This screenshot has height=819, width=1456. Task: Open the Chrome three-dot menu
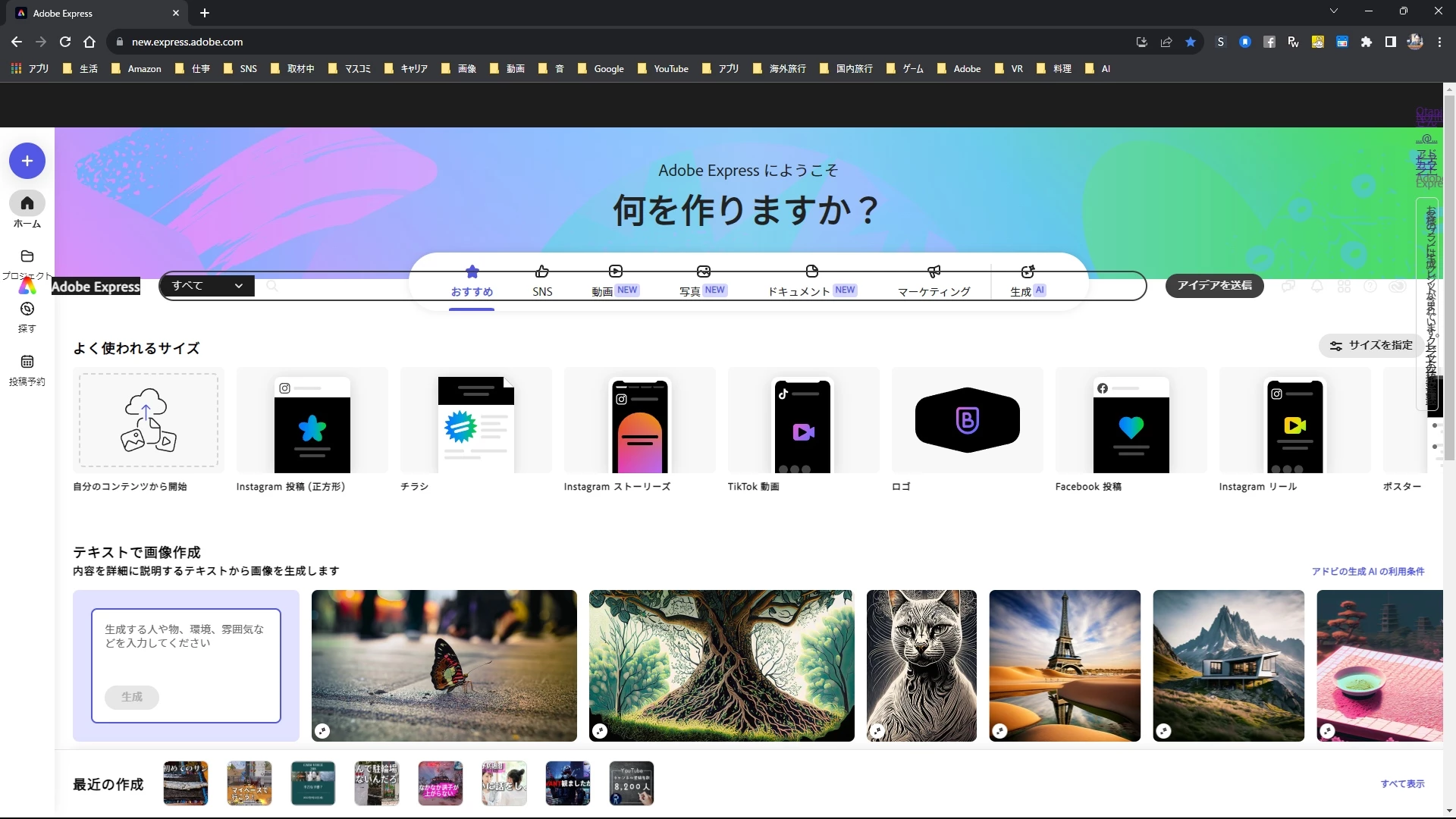(1439, 42)
